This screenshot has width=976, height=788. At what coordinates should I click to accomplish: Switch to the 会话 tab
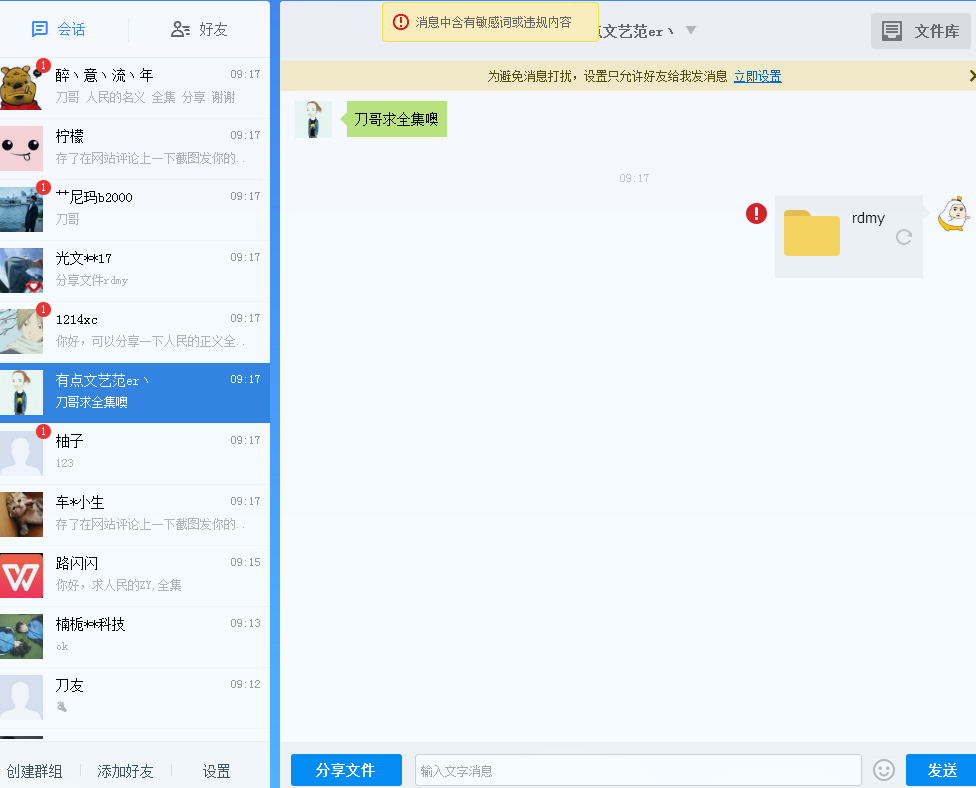click(58, 29)
